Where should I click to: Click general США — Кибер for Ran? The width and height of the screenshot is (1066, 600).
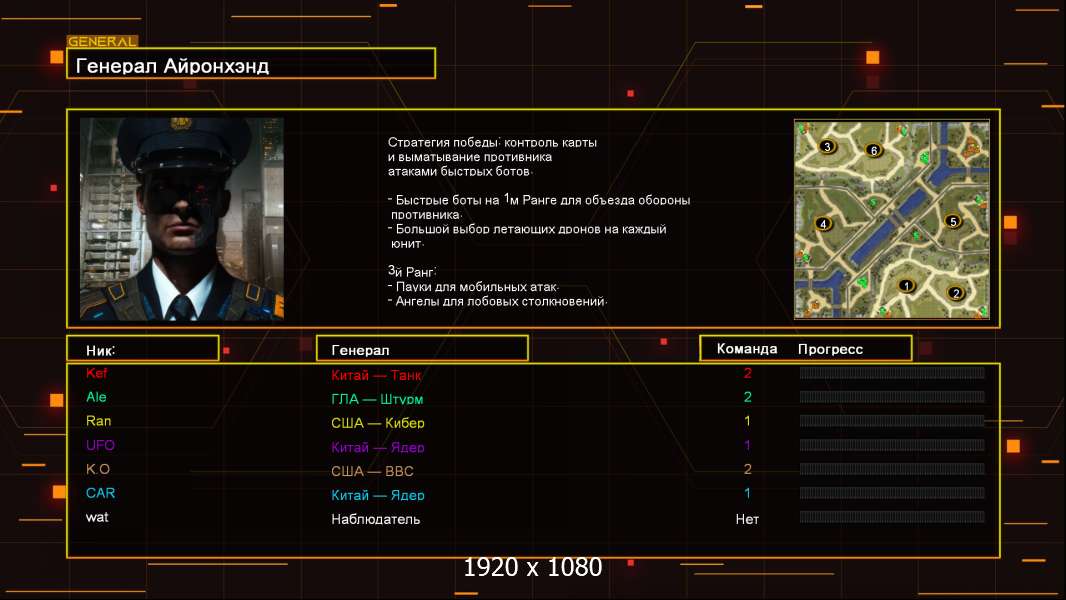378,423
